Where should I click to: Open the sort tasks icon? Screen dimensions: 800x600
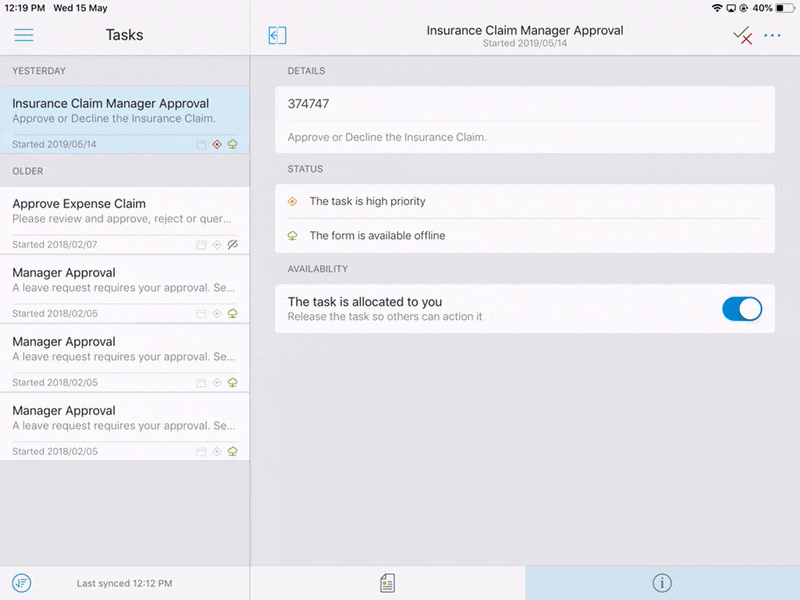[21, 583]
